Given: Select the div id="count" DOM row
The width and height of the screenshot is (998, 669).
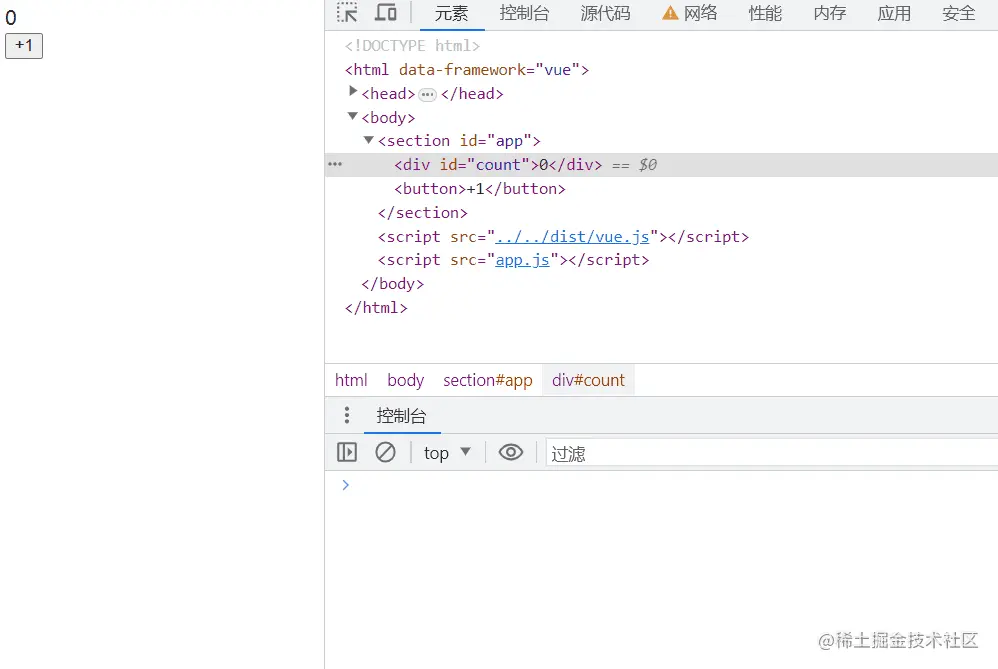Looking at the screenshot, I should coord(661,165).
